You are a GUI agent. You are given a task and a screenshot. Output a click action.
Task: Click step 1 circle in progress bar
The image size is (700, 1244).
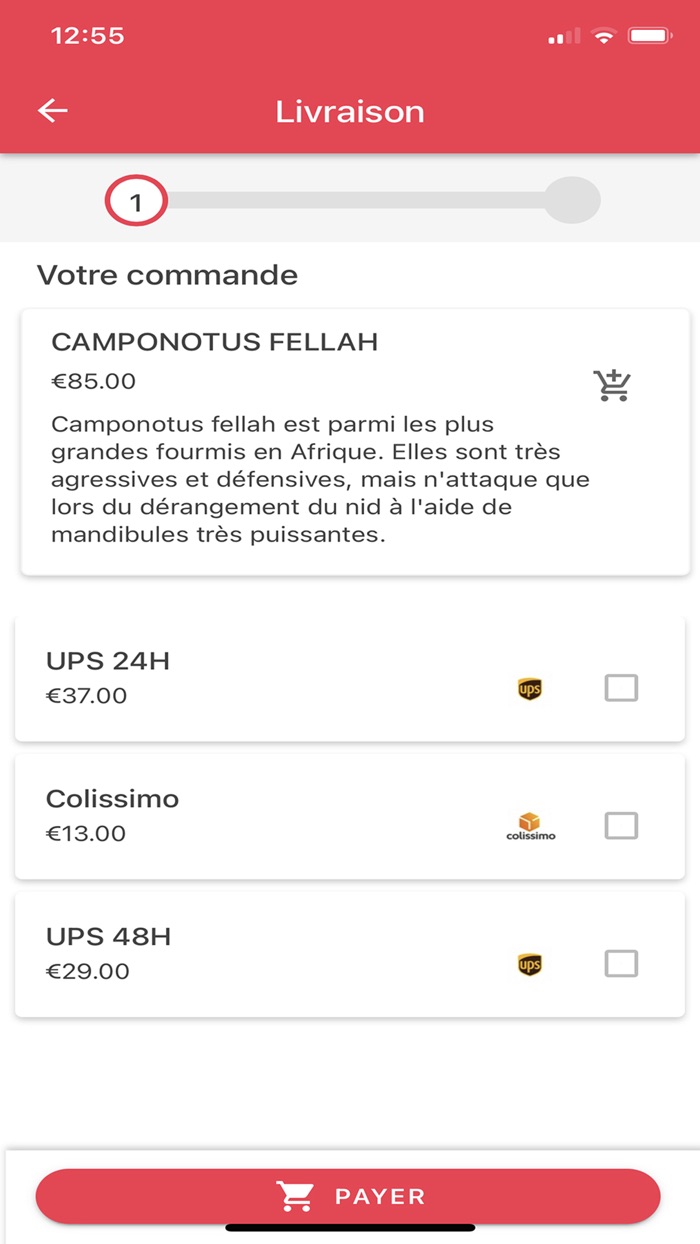coord(136,203)
